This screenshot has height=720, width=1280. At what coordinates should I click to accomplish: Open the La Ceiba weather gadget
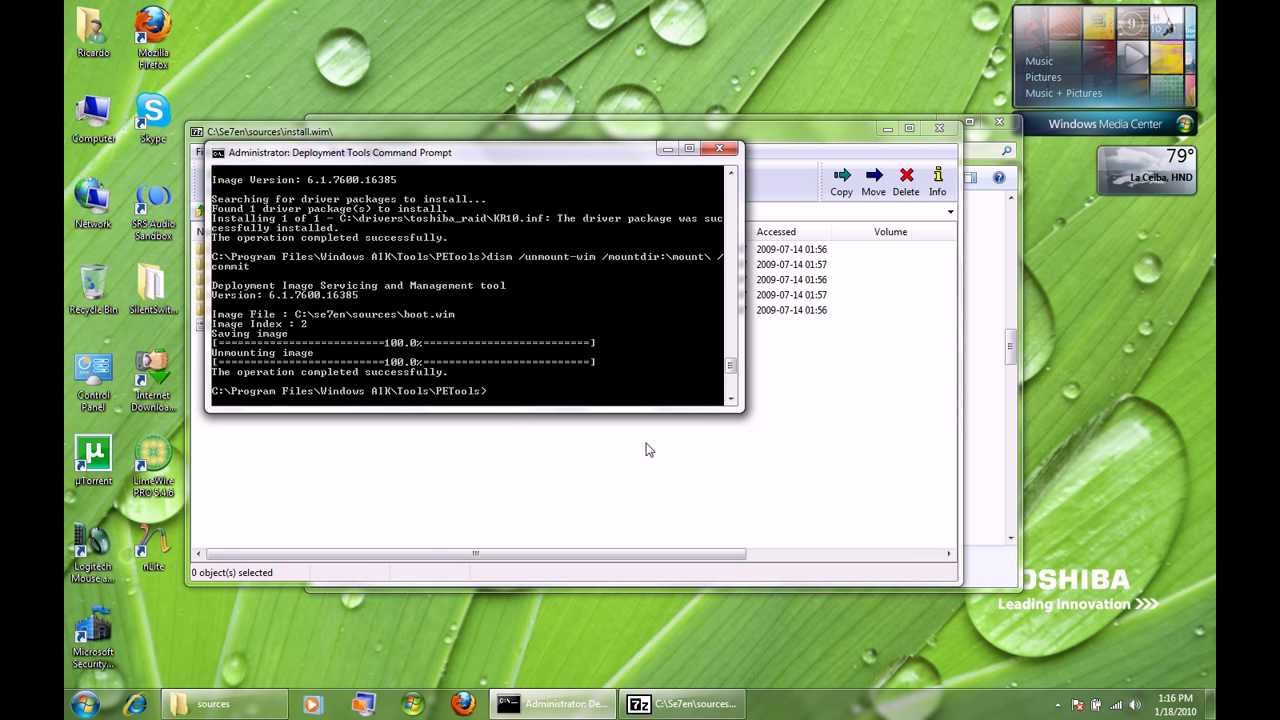(1147, 170)
